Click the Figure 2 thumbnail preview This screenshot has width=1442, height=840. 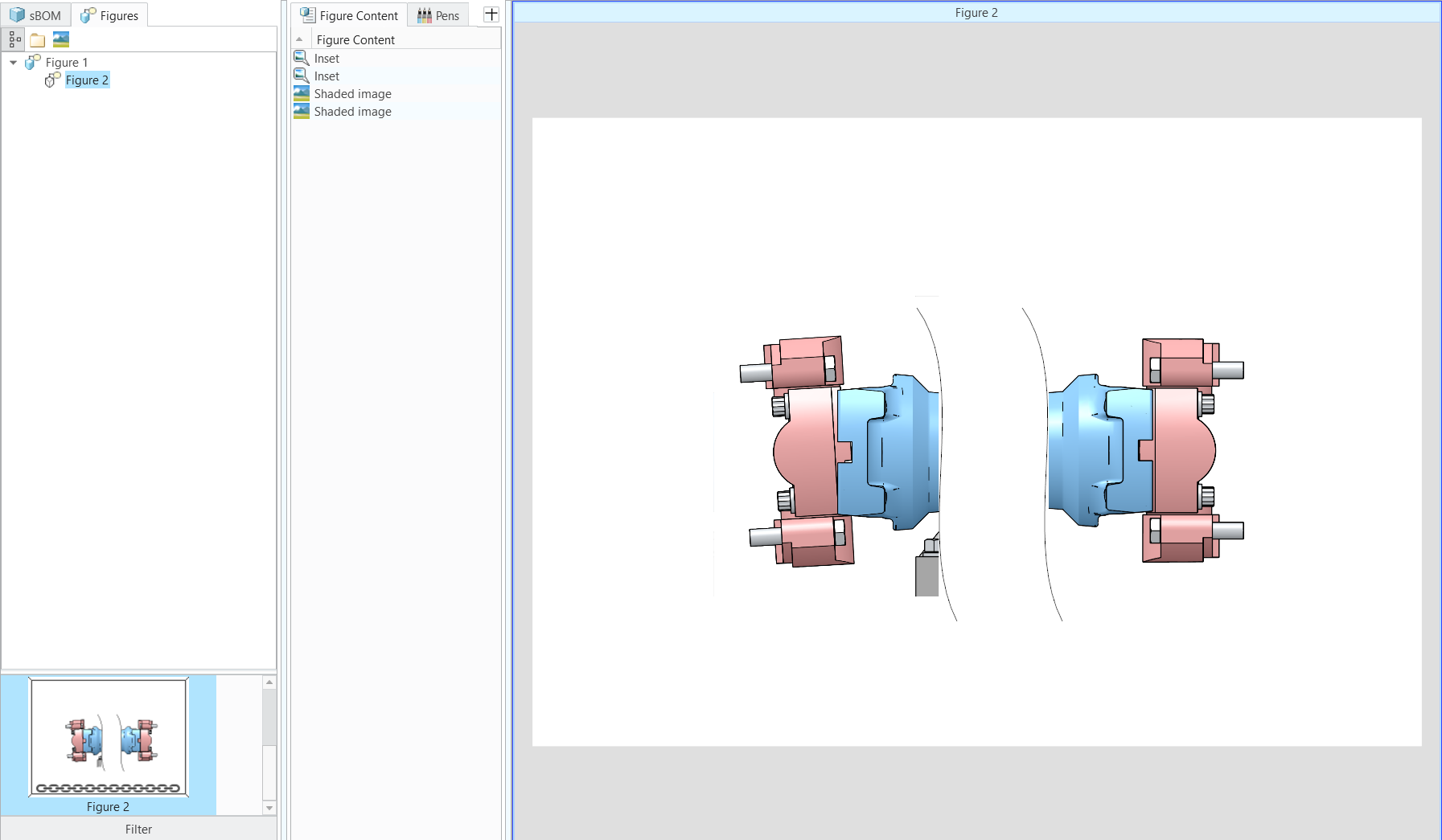coord(109,737)
